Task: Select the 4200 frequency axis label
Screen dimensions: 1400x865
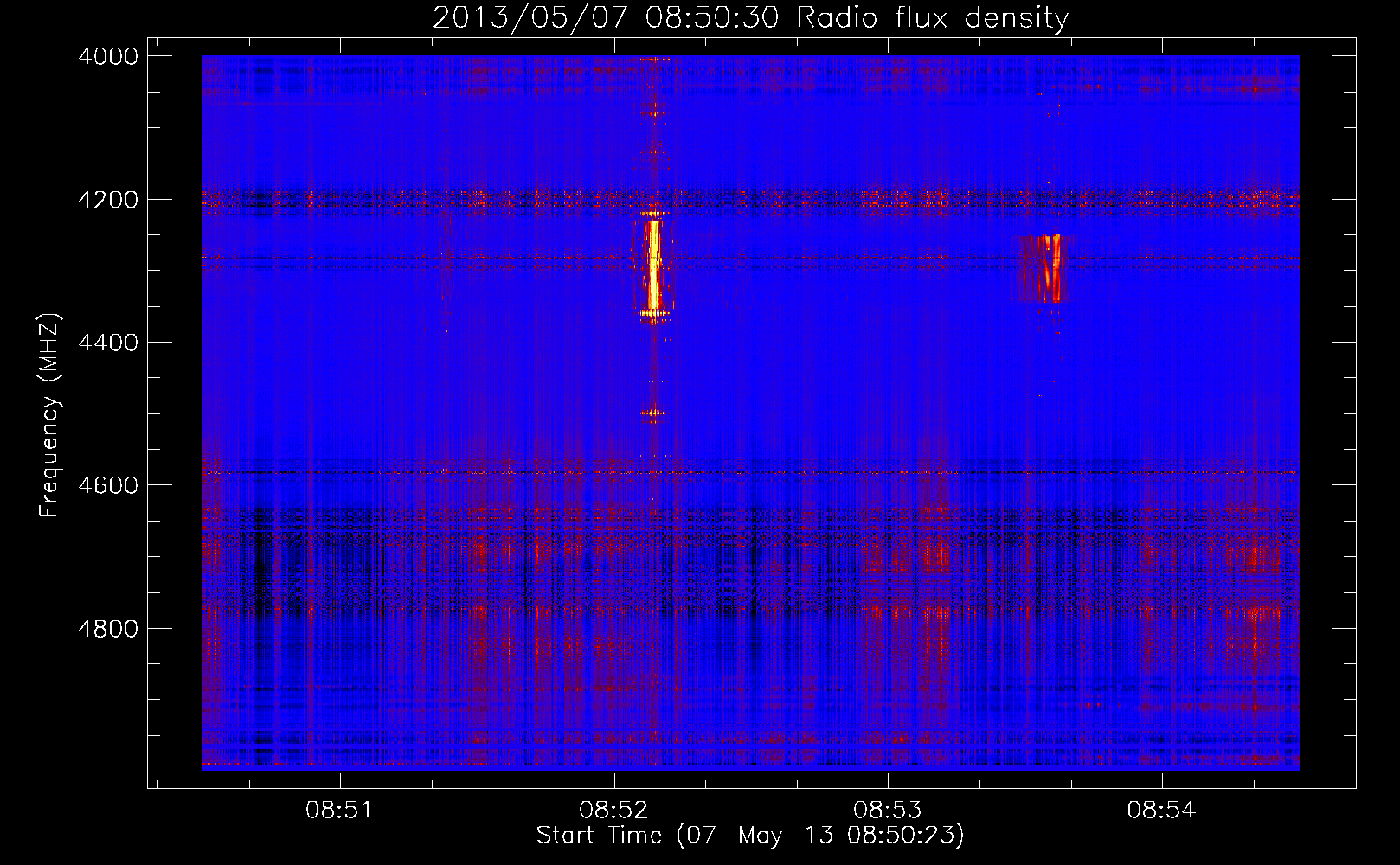Action: tap(108, 199)
